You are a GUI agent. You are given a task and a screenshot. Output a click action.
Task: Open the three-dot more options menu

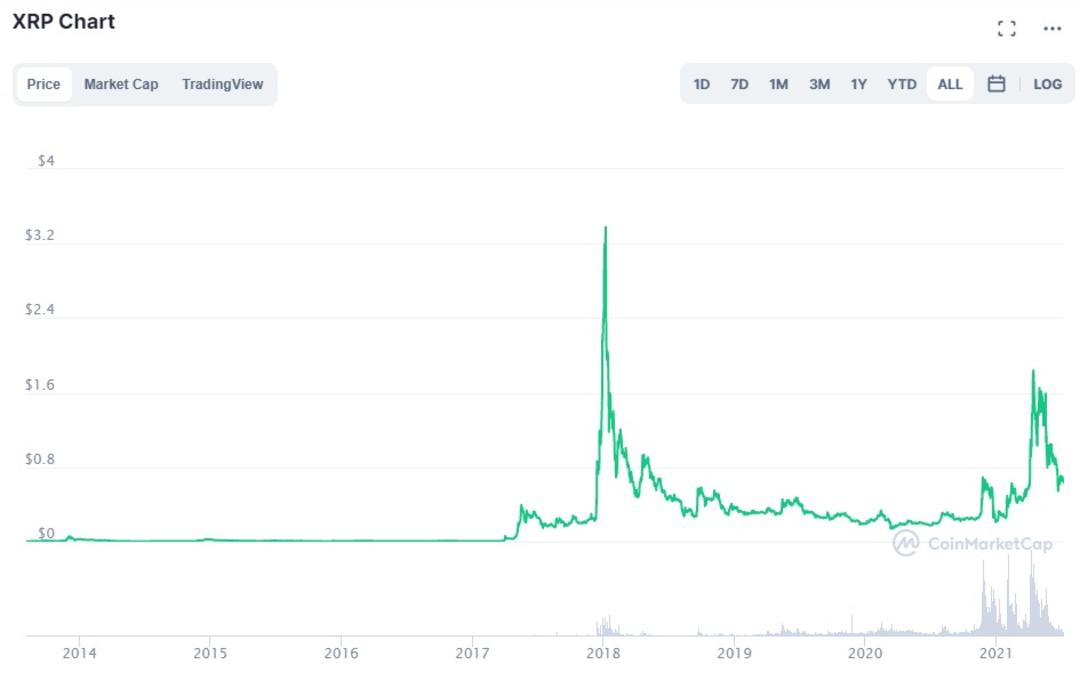[x=1052, y=28]
